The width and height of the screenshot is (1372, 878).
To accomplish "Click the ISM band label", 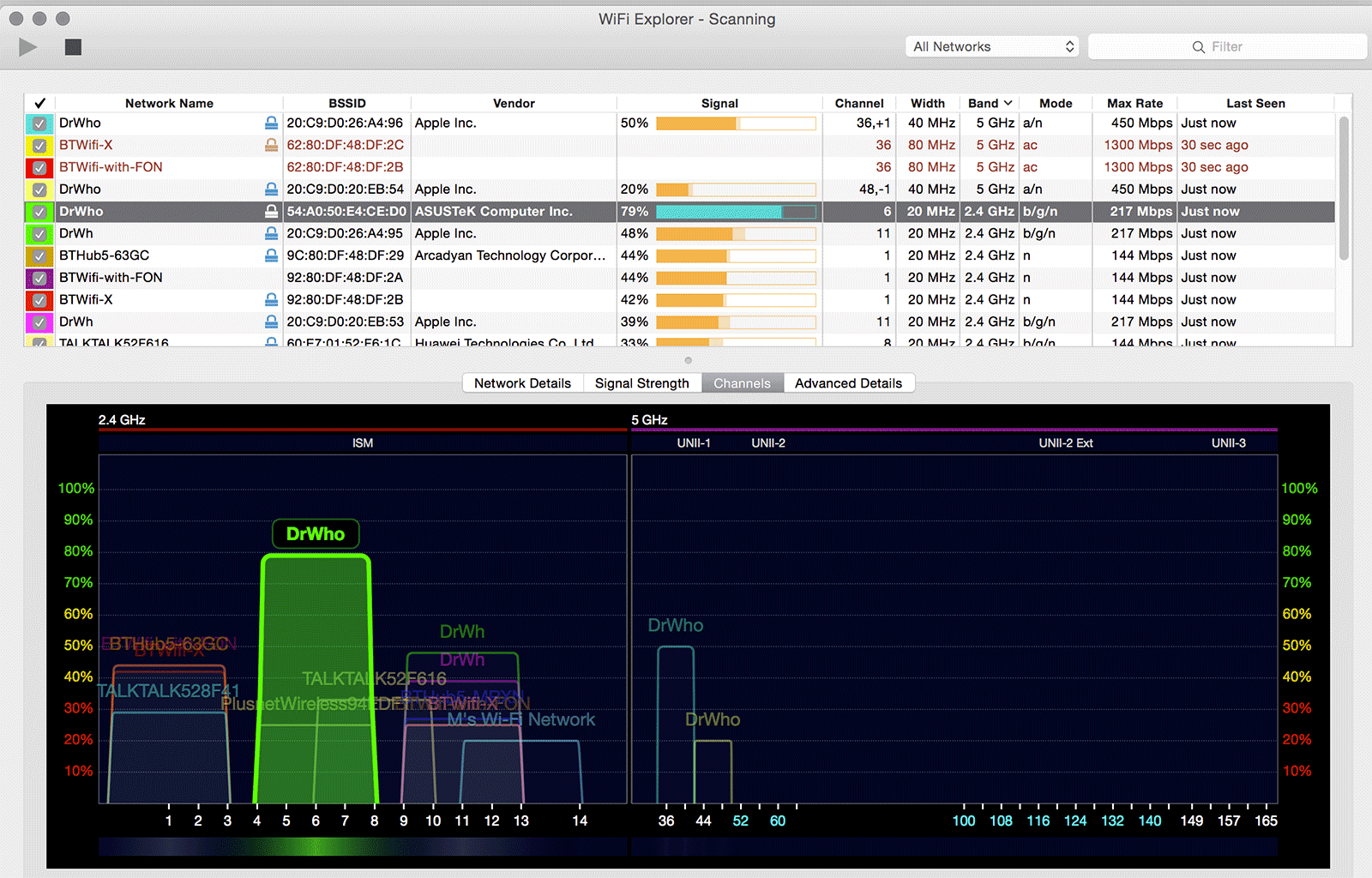I will pyautogui.click(x=363, y=443).
